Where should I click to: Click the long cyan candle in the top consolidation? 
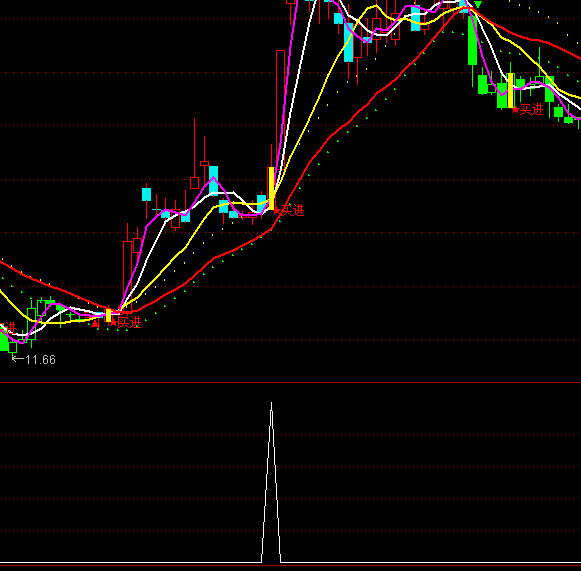pyautogui.click(x=348, y=42)
